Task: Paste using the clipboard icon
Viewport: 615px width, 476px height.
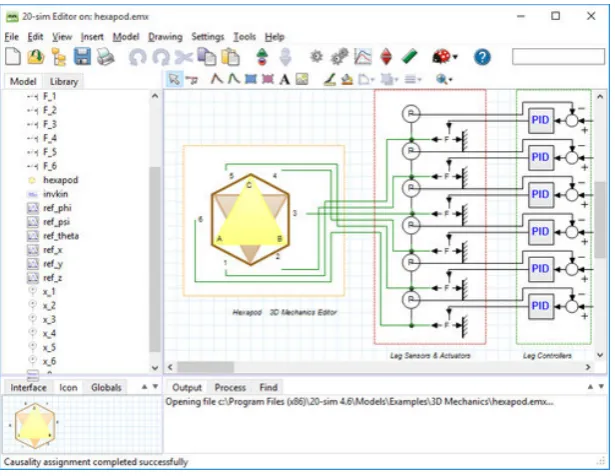Action: point(230,56)
